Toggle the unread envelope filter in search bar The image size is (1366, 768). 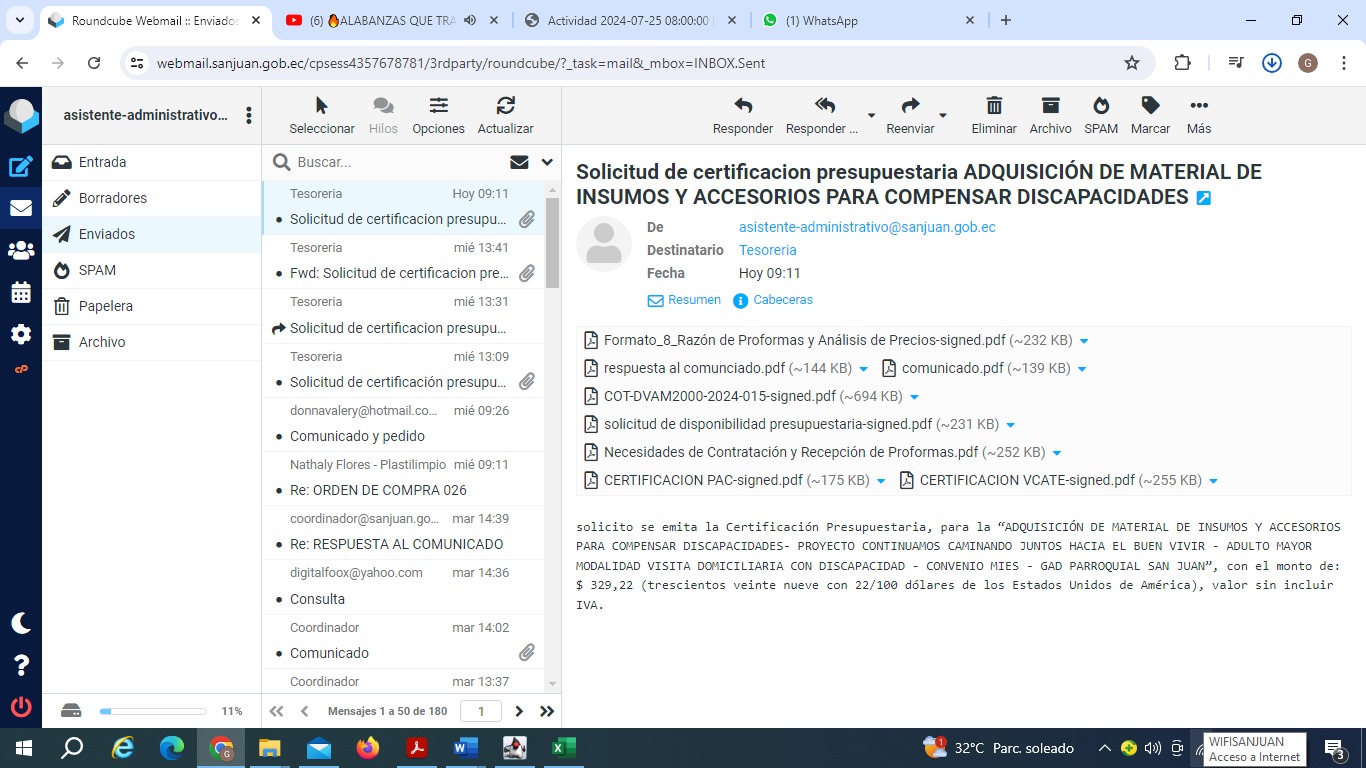[519, 162]
